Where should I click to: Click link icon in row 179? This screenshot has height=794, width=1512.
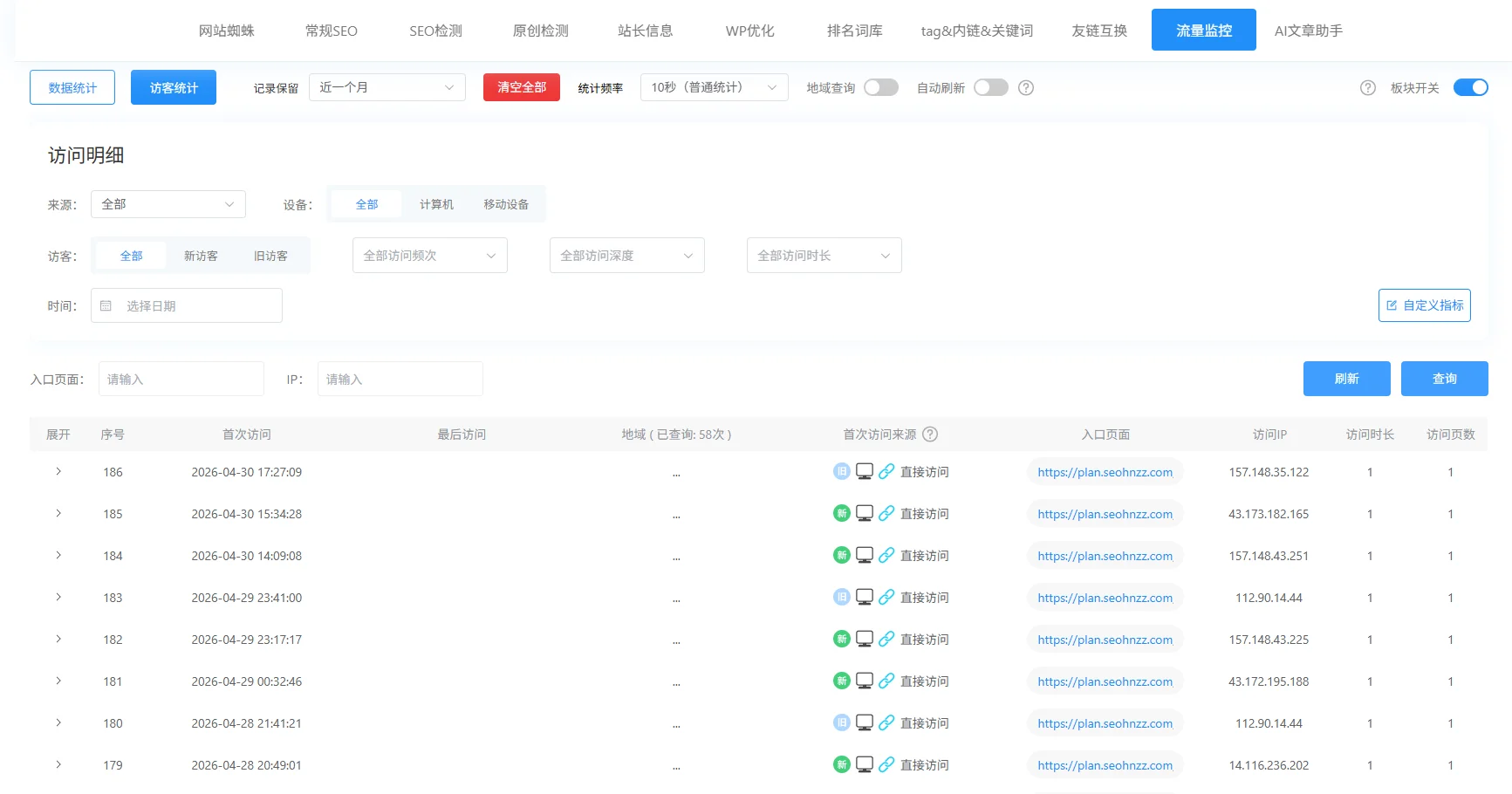click(886, 764)
